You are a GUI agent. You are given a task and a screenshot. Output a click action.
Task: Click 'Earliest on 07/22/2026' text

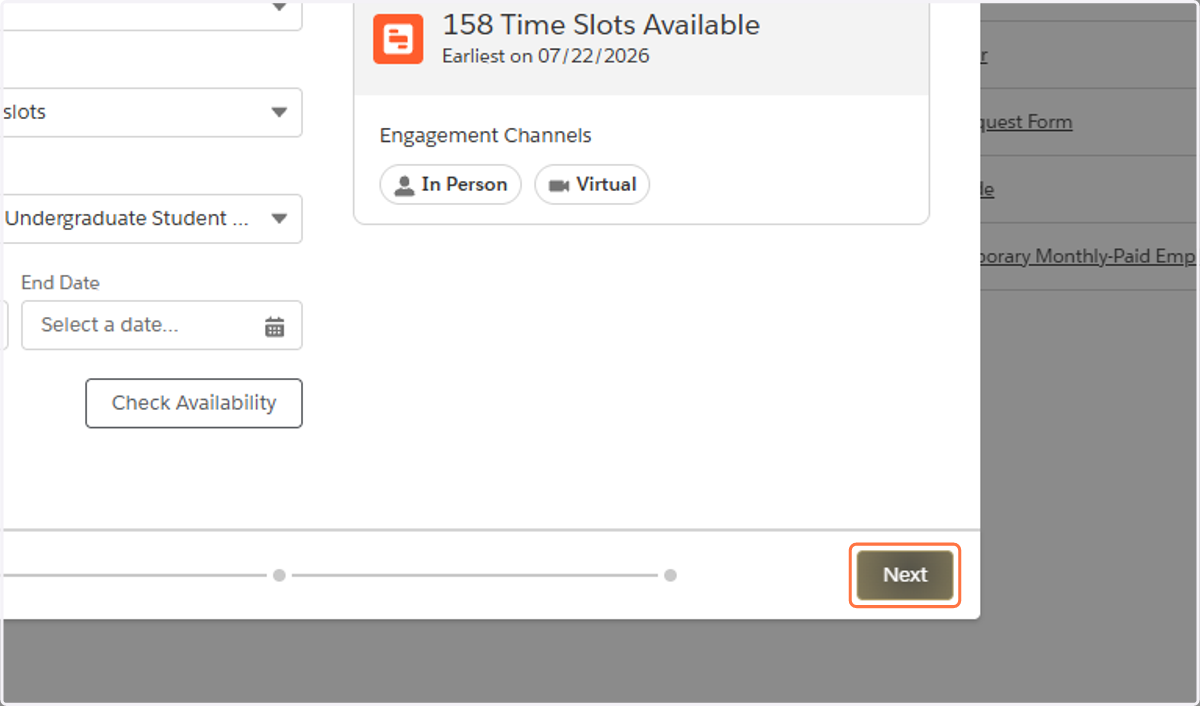click(x=546, y=56)
